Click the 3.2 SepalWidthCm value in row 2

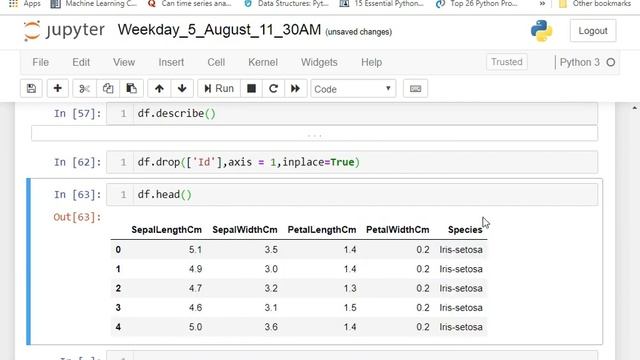click(x=271, y=288)
